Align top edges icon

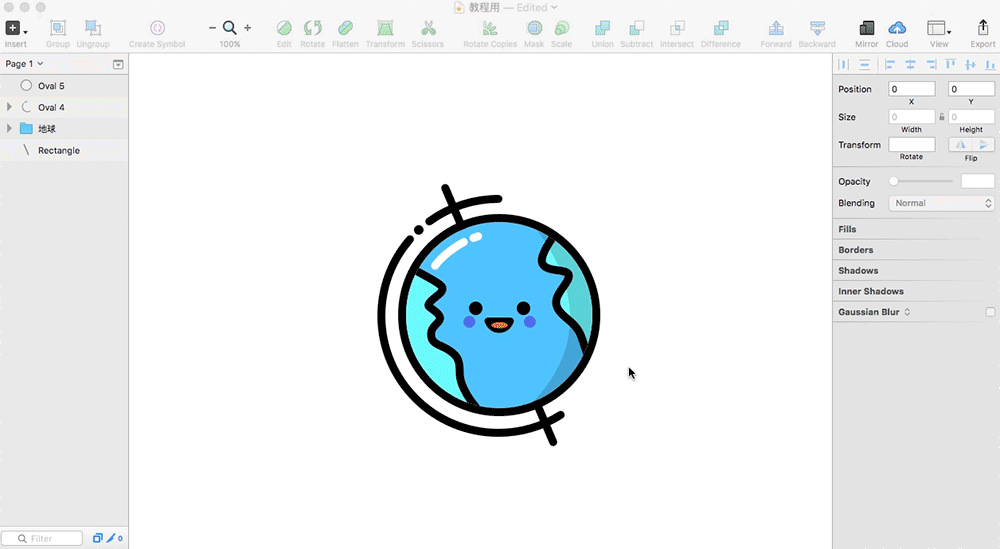[950, 64]
